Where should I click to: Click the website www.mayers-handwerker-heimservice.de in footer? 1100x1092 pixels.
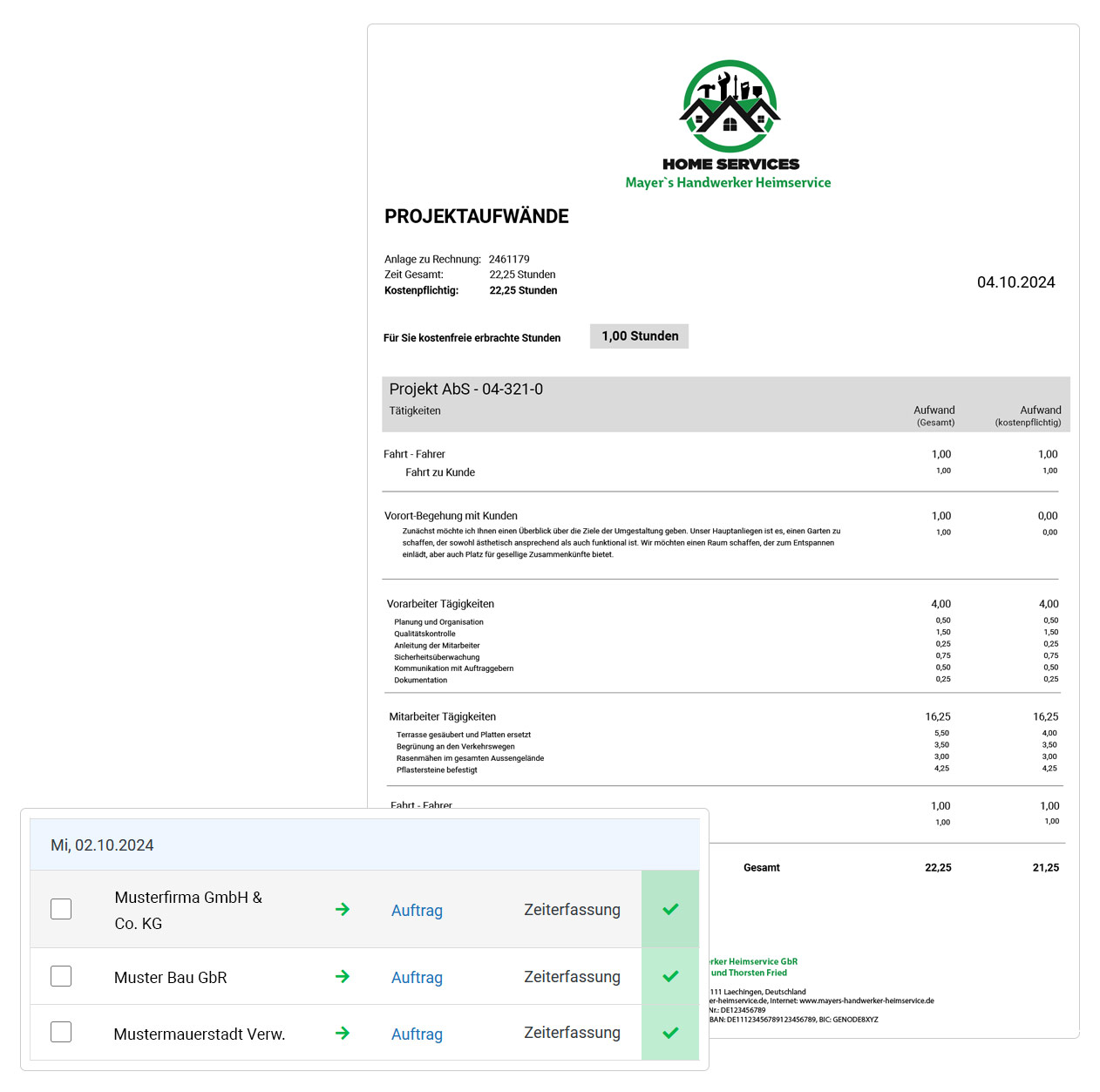[x=866, y=1000]
